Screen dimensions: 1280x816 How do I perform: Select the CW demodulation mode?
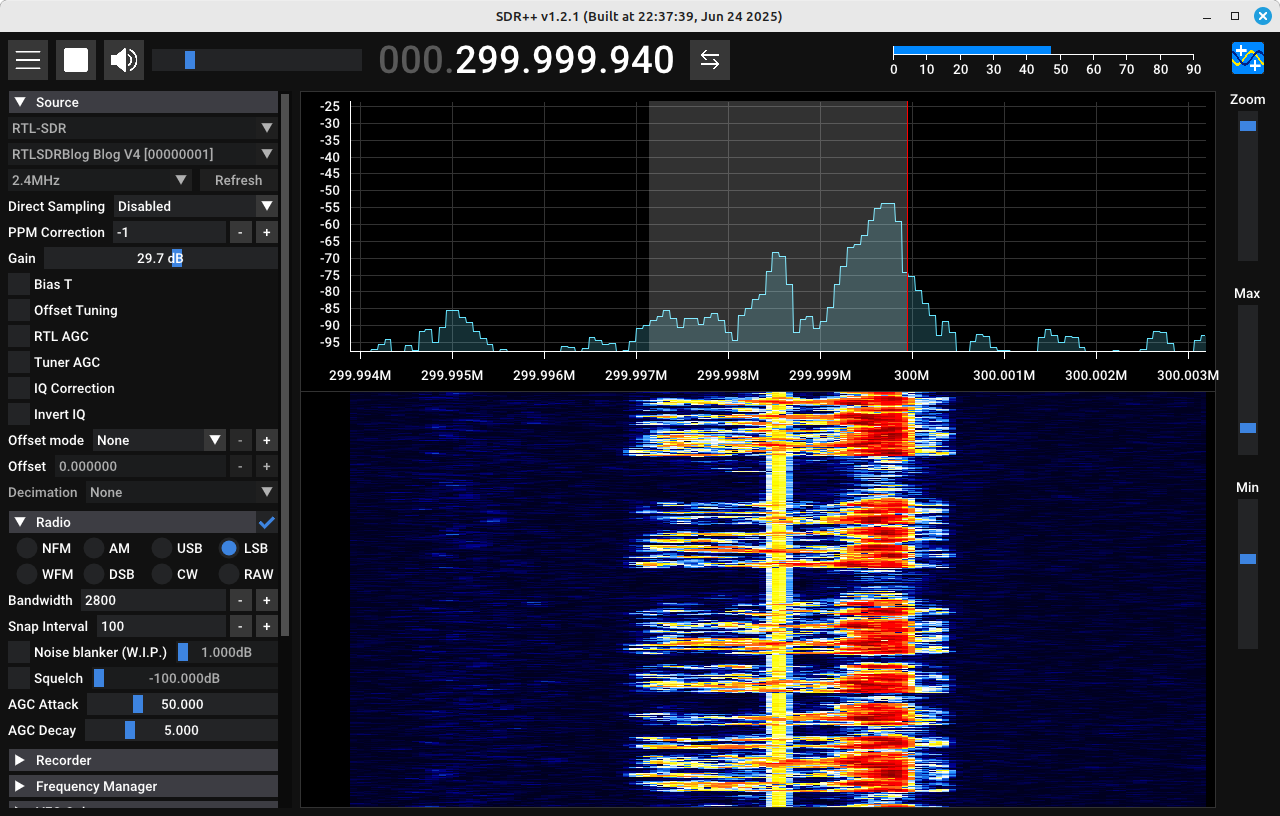click(x=162, y=574)
